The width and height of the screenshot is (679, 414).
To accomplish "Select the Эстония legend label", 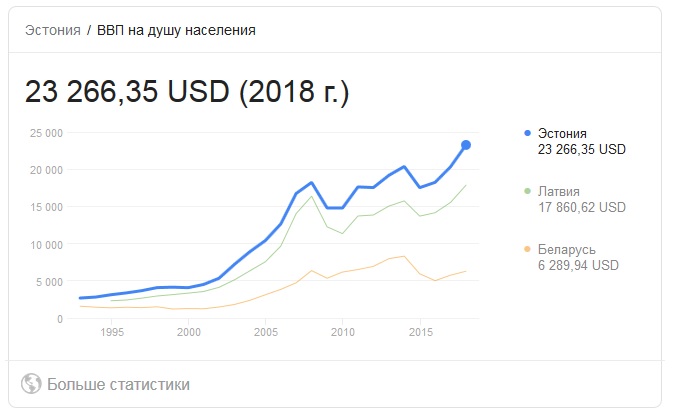I will click(x=562, y=133).
